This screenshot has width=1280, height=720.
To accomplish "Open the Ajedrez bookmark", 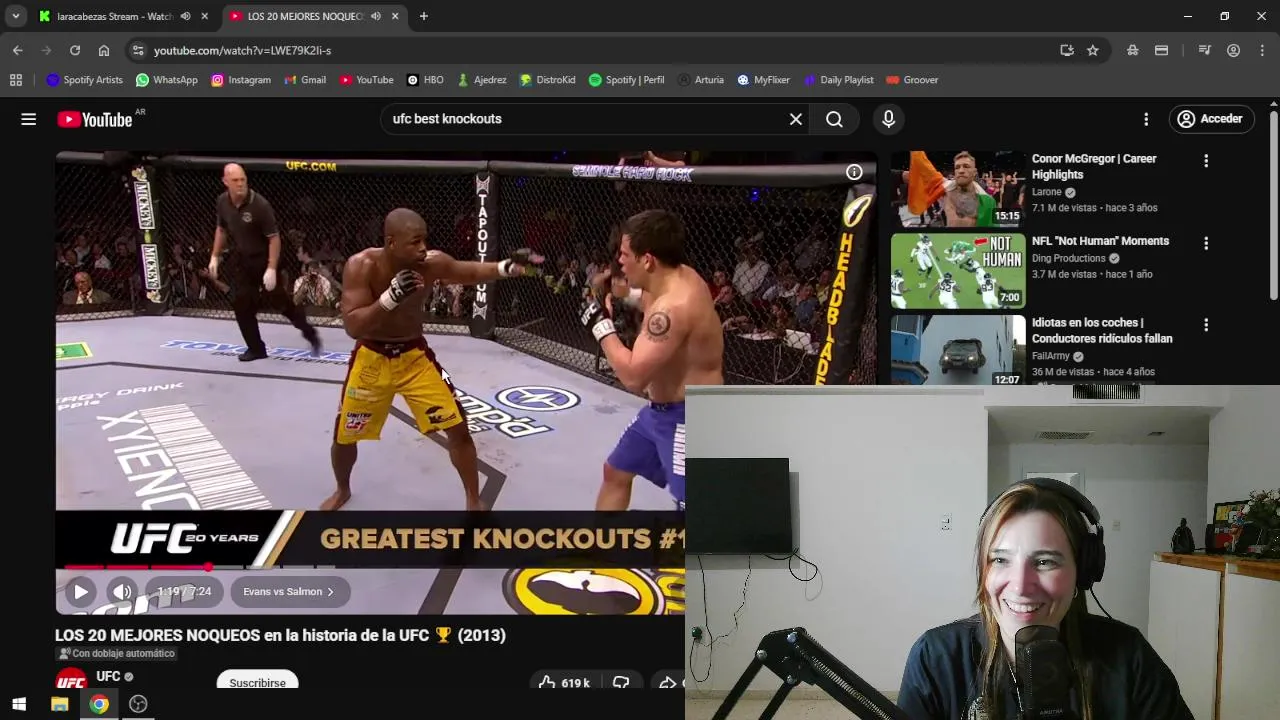I will pyautogui.click(x=481, y=80).
